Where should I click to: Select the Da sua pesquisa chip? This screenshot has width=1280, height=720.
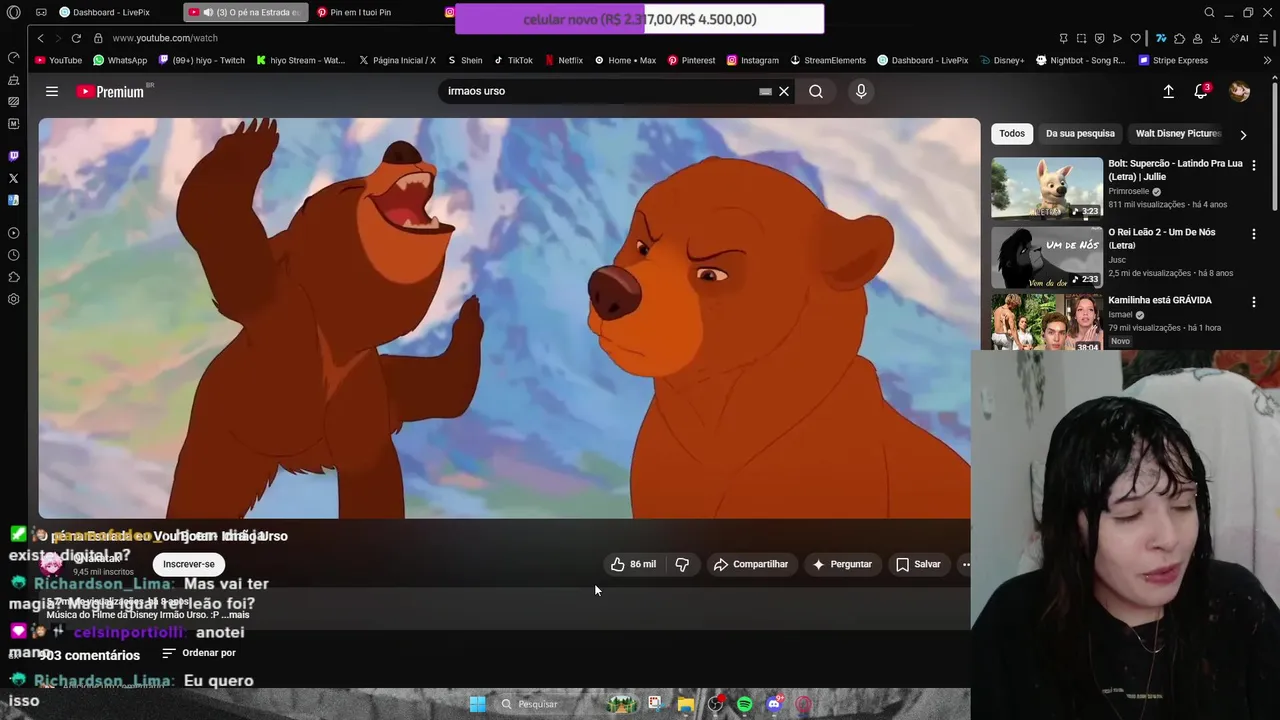point(1080,133)
